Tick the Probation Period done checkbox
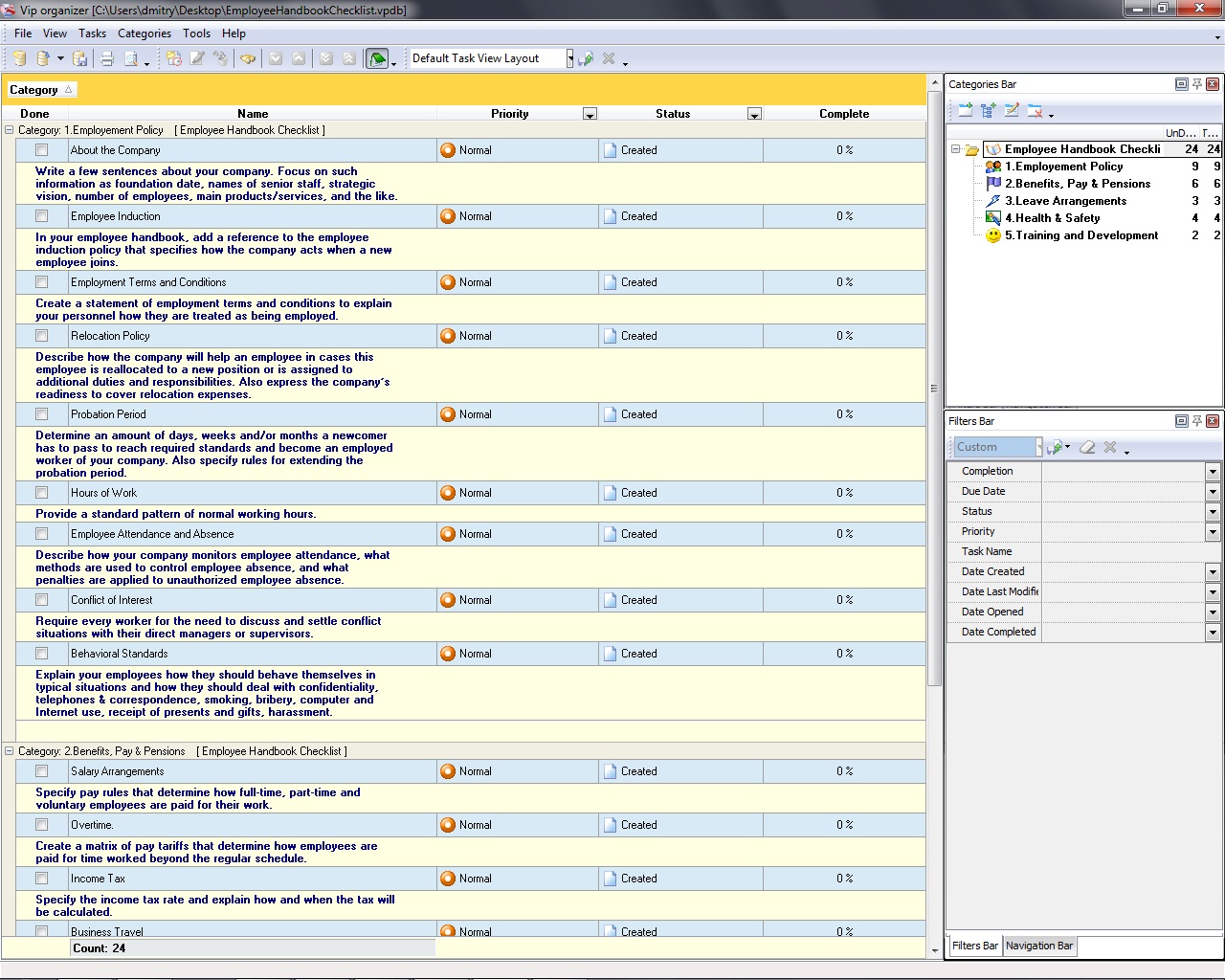 pos(41,414)
